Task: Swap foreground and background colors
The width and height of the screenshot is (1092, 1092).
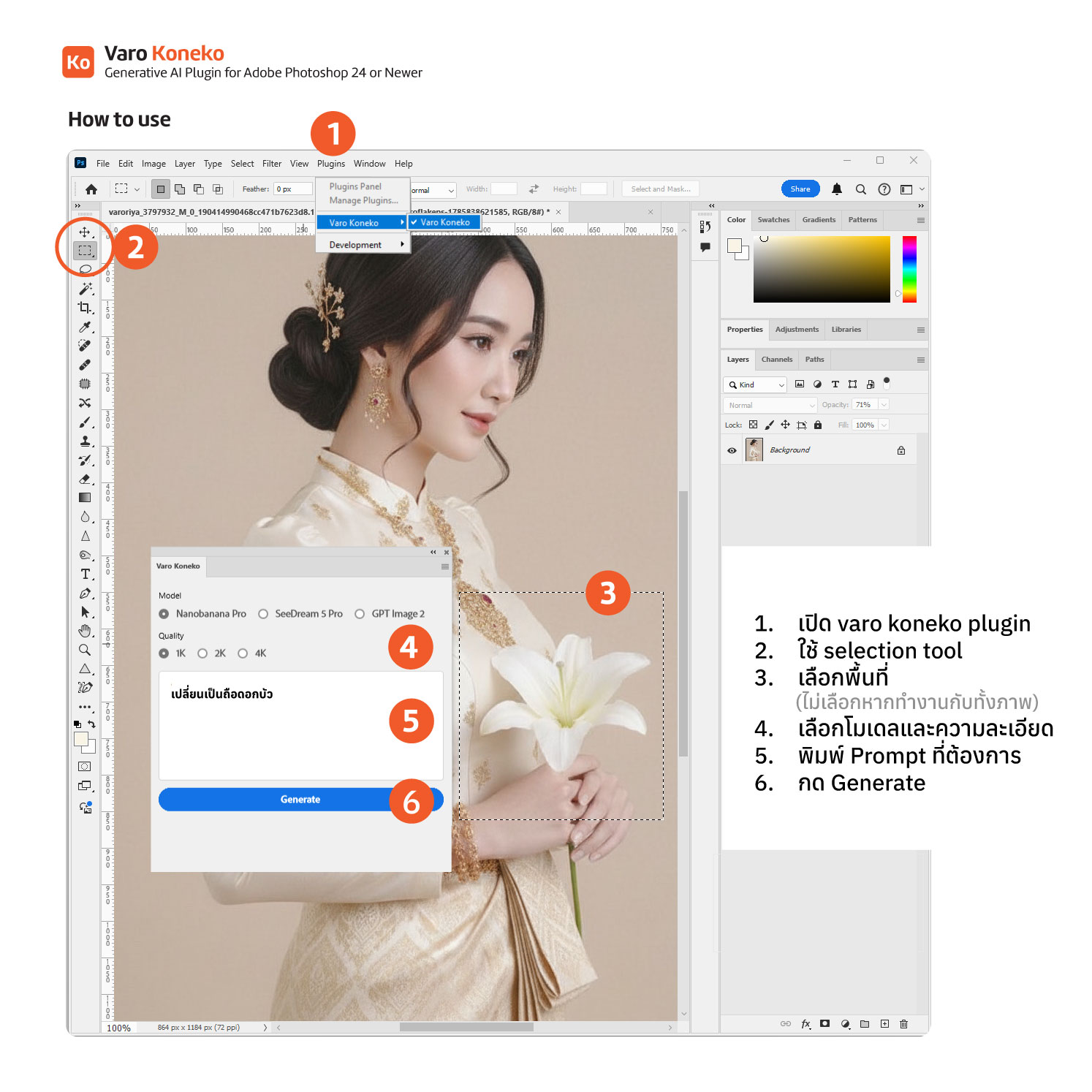Action: point(91,724)
